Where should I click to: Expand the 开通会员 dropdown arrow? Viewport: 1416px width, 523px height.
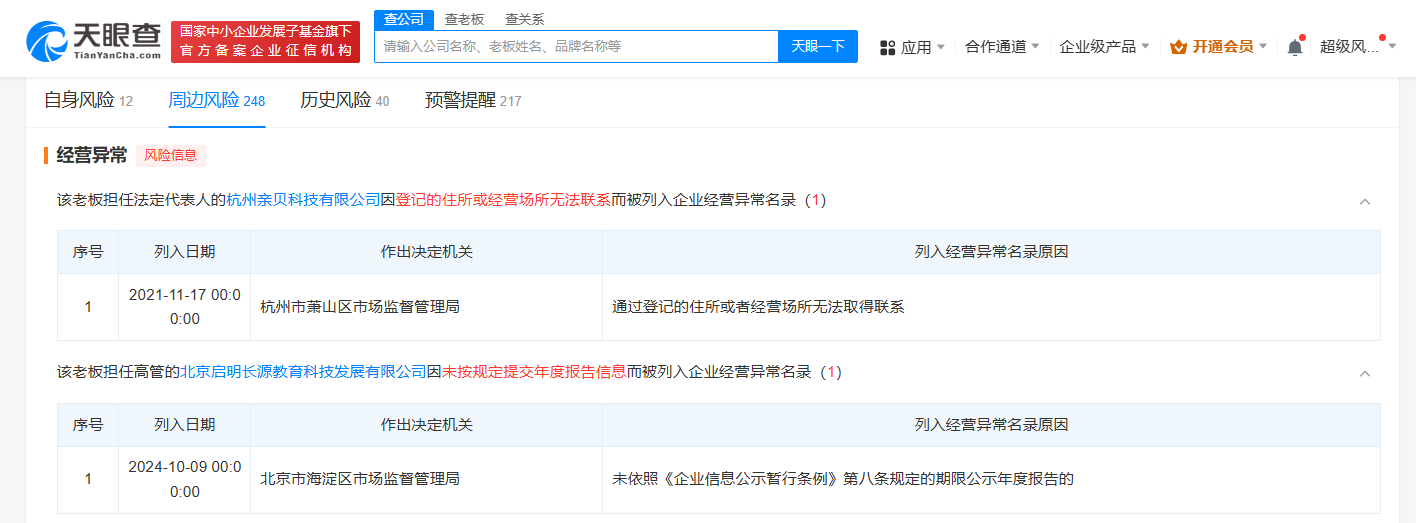pos(1263,47)
